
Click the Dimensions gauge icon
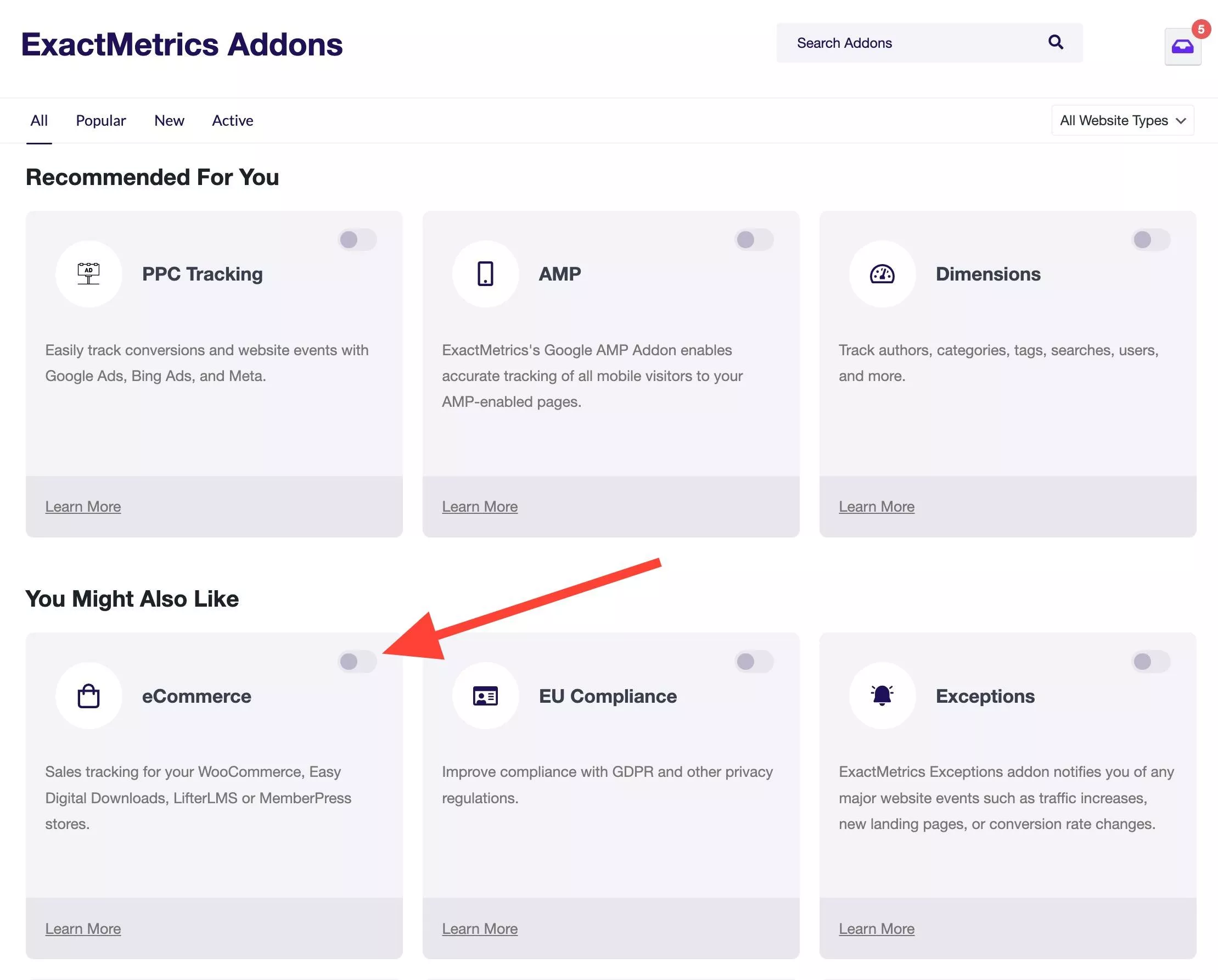(882, 274)
